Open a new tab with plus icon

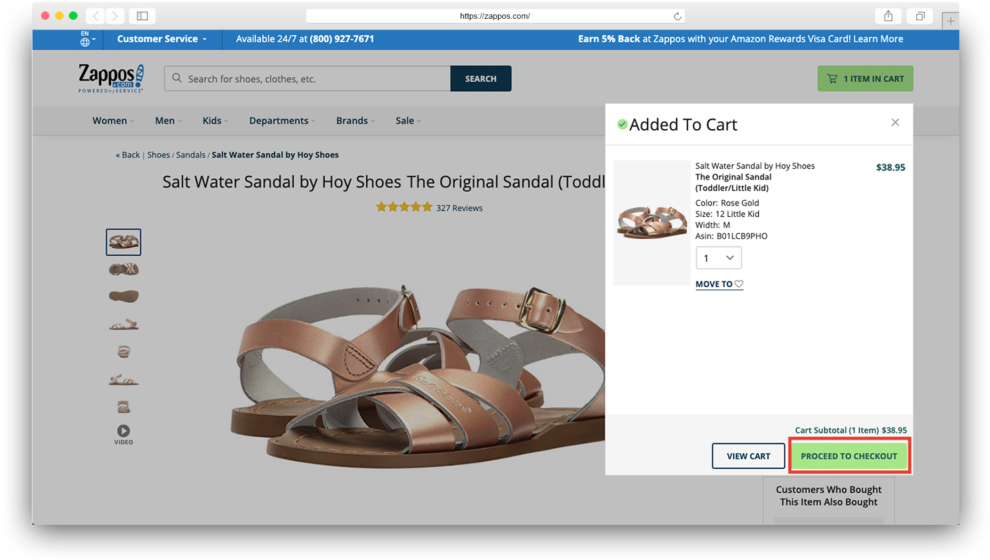click(950, 21)
